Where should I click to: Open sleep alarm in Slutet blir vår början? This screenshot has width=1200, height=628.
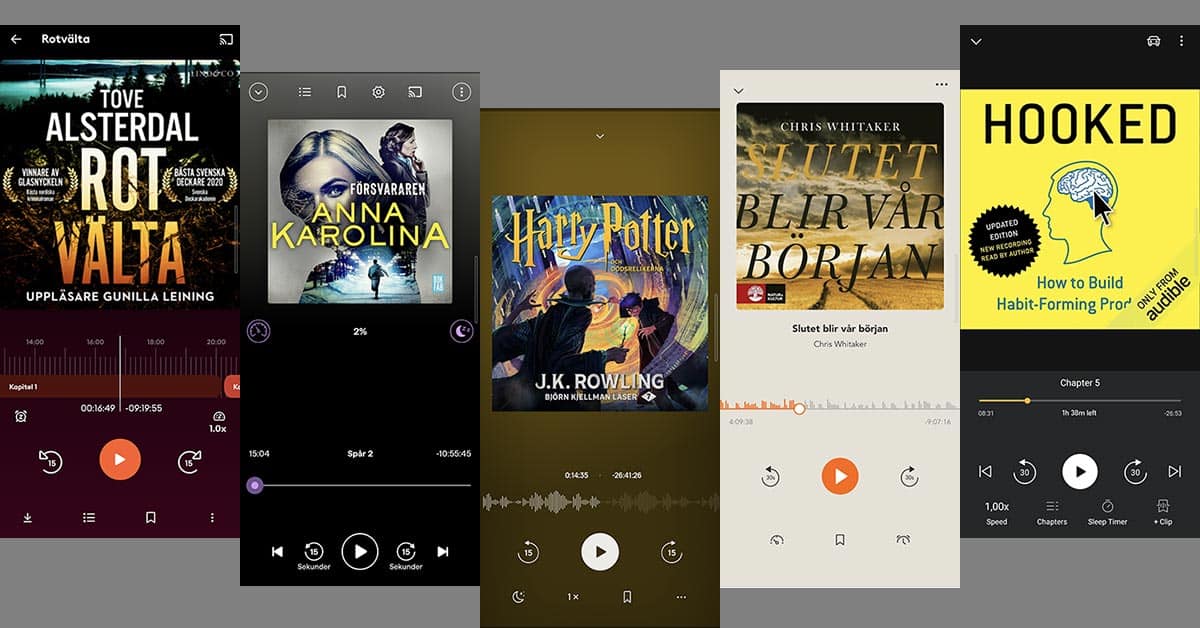(903, 540)
